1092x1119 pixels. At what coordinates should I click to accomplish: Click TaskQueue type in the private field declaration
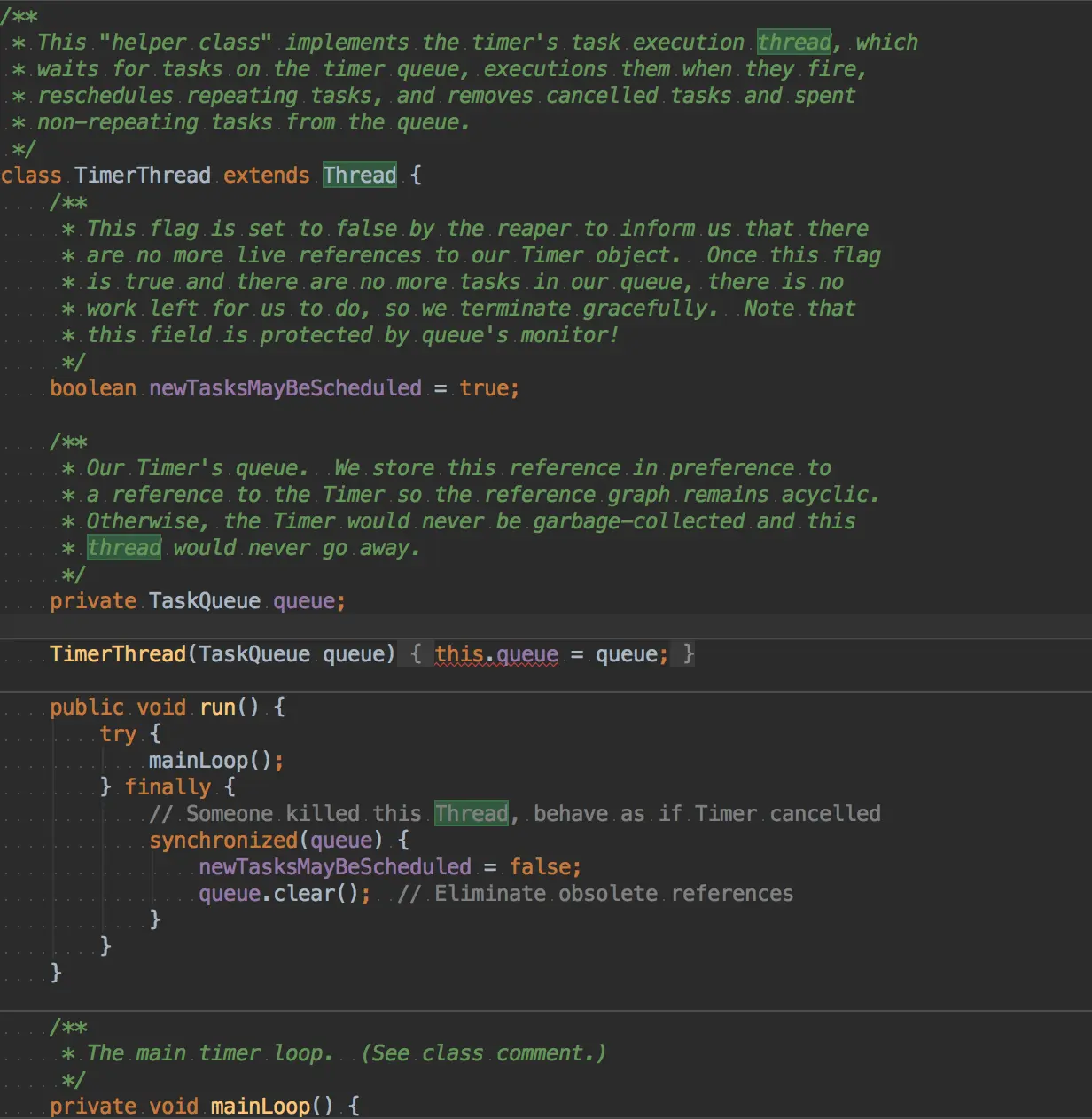(x=205, y=601)
